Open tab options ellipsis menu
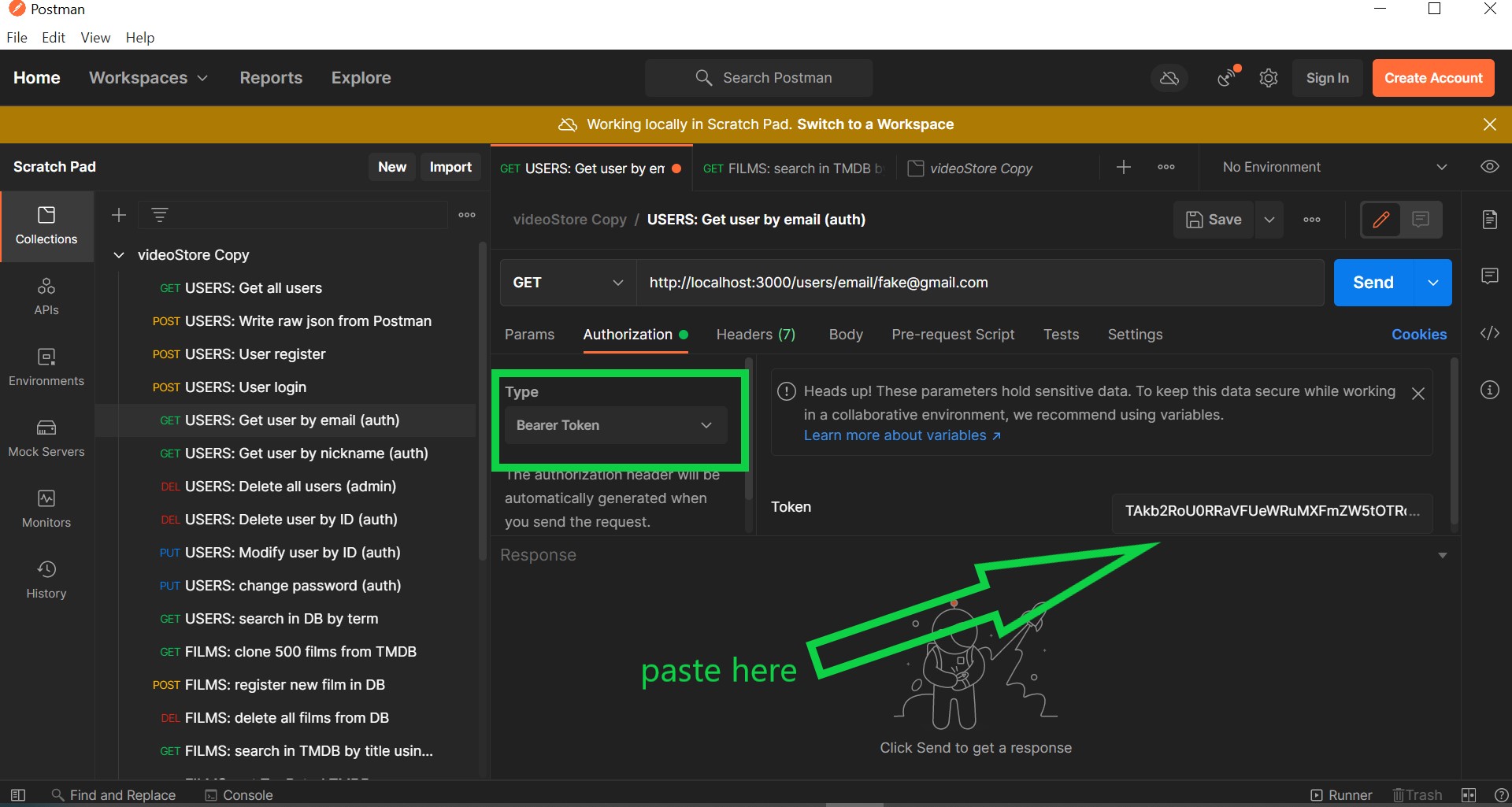 [x=1166, y=167]
